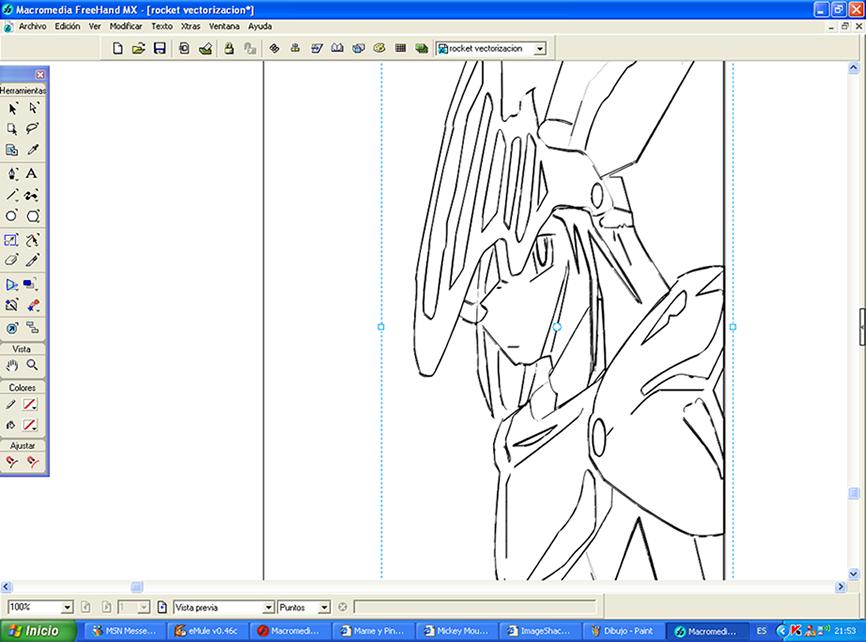Choose the Line tool

(x=12, y=195)
